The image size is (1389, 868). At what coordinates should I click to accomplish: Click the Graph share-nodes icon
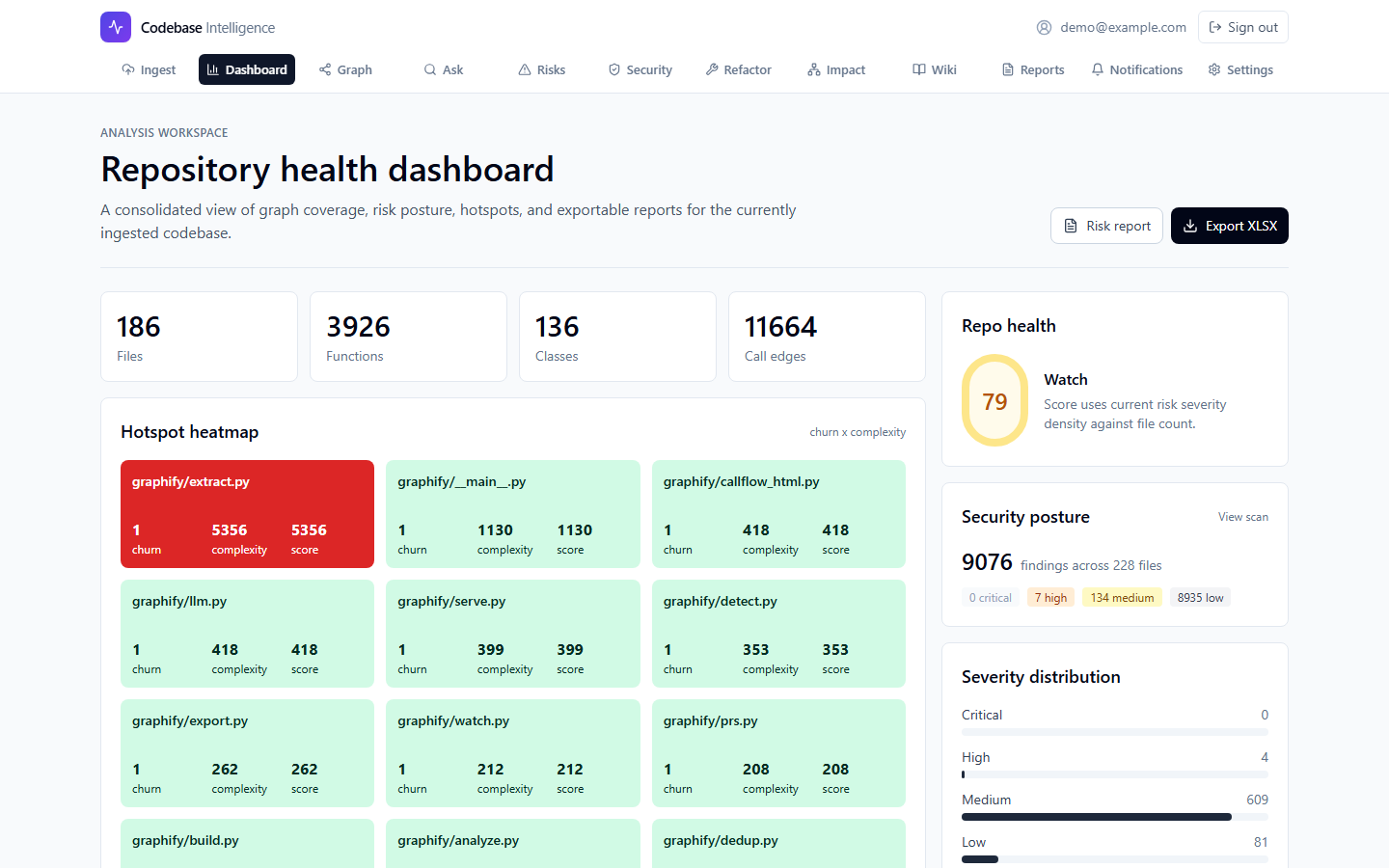point(325,69)
